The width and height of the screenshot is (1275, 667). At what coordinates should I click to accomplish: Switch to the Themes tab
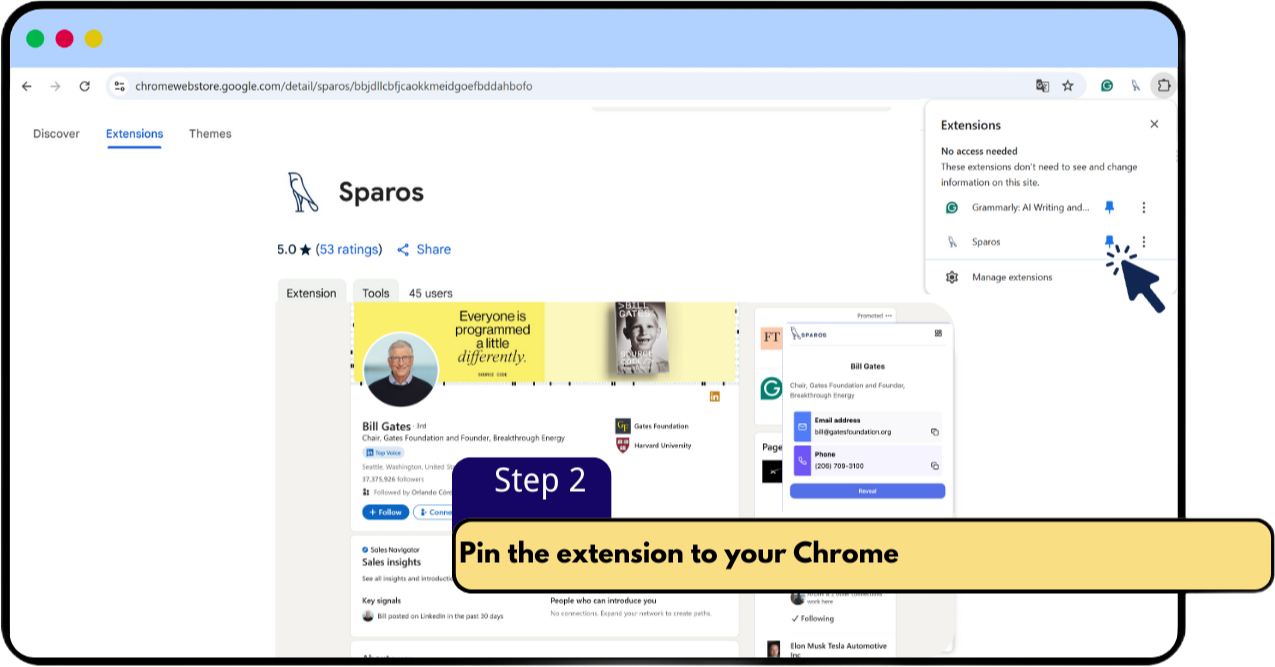[x=210, y=133]
